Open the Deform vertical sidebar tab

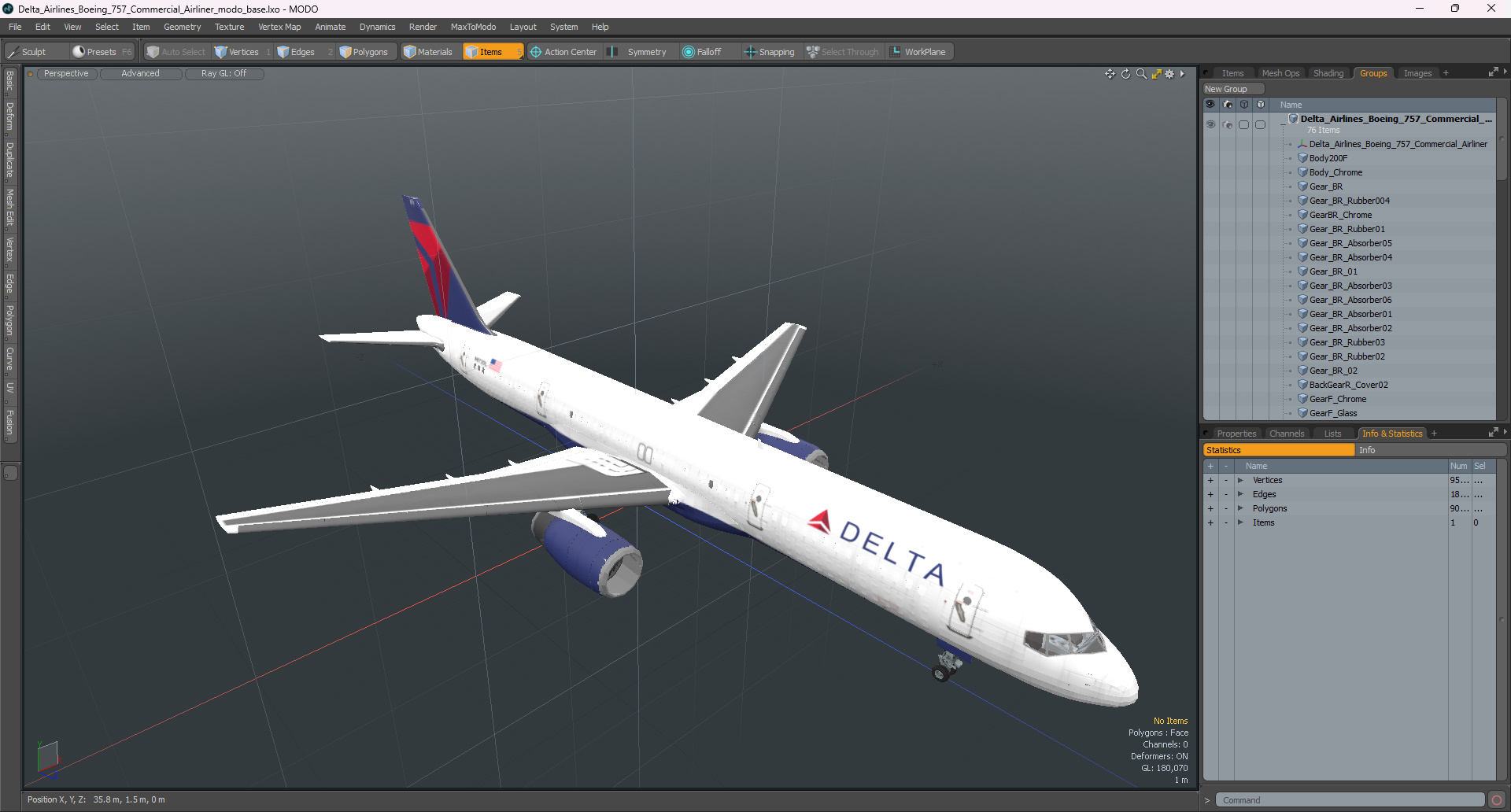click(9, 116)
